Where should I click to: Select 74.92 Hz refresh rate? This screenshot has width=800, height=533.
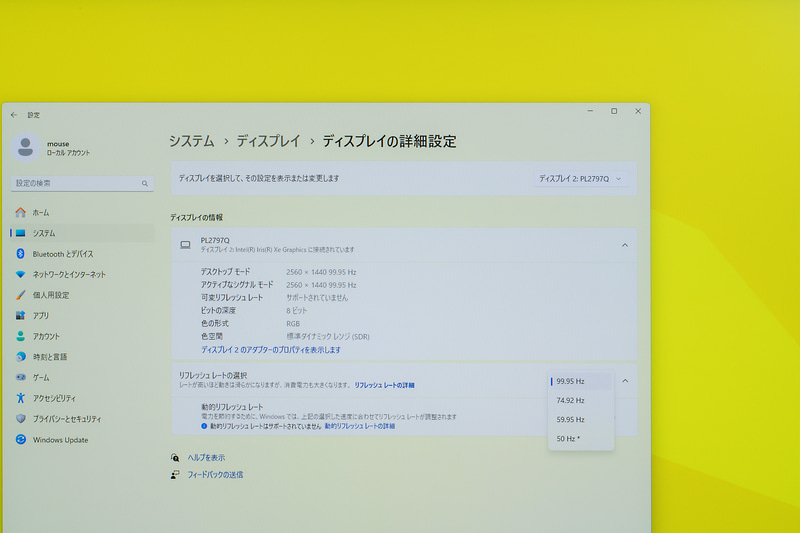point(581,400)
